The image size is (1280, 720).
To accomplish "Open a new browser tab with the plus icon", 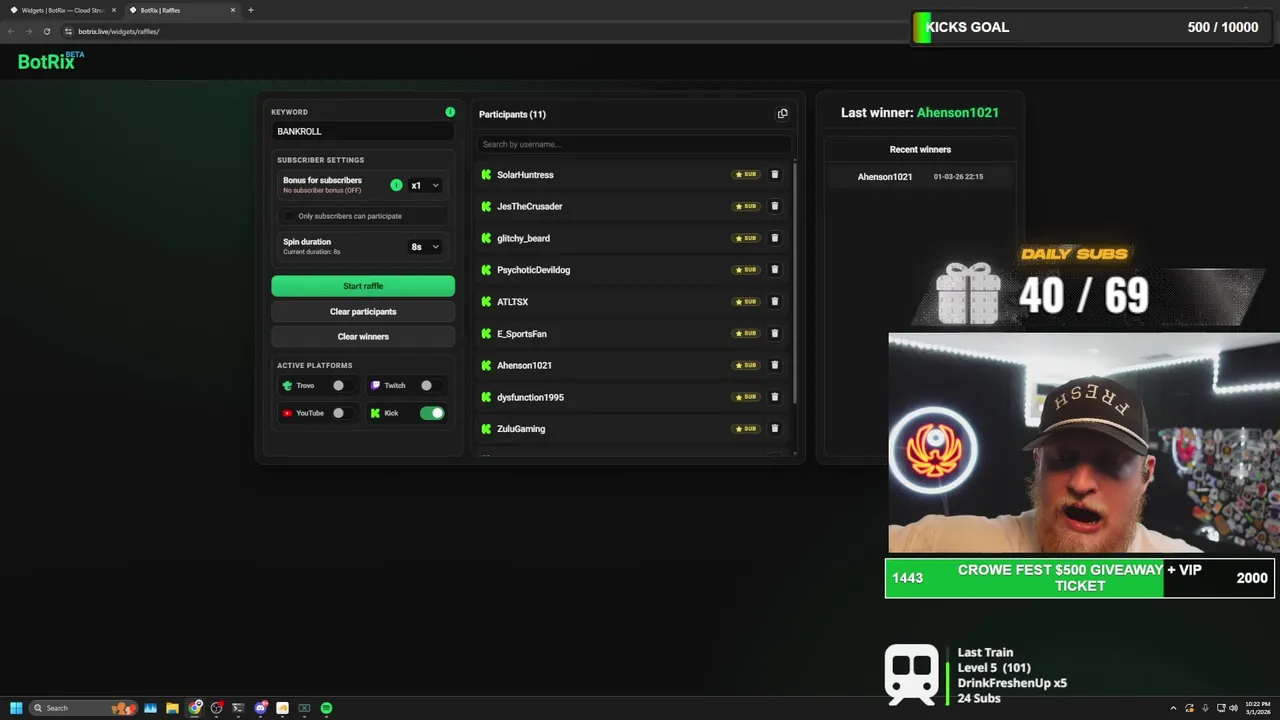I will click(x=250, y=10).
